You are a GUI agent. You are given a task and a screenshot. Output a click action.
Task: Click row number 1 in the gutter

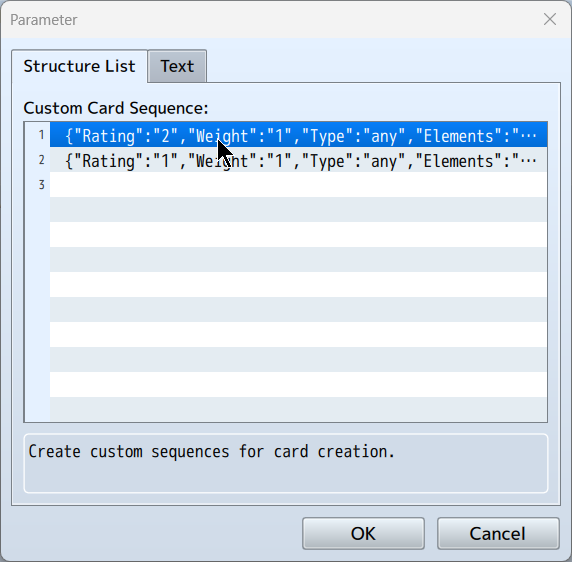pyautogui.click(x=41, y=135)
